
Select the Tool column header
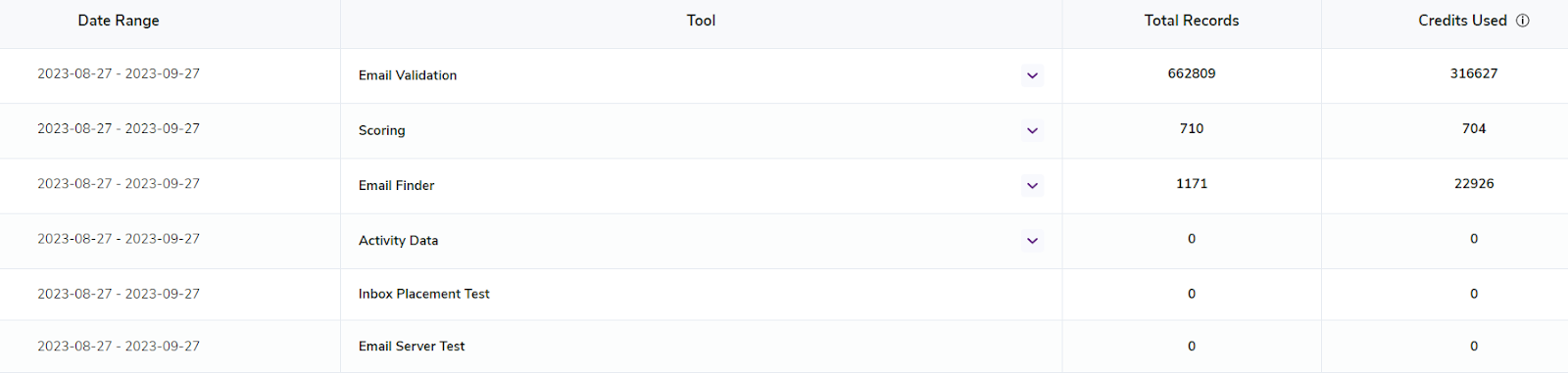click(x=701, y=21)
